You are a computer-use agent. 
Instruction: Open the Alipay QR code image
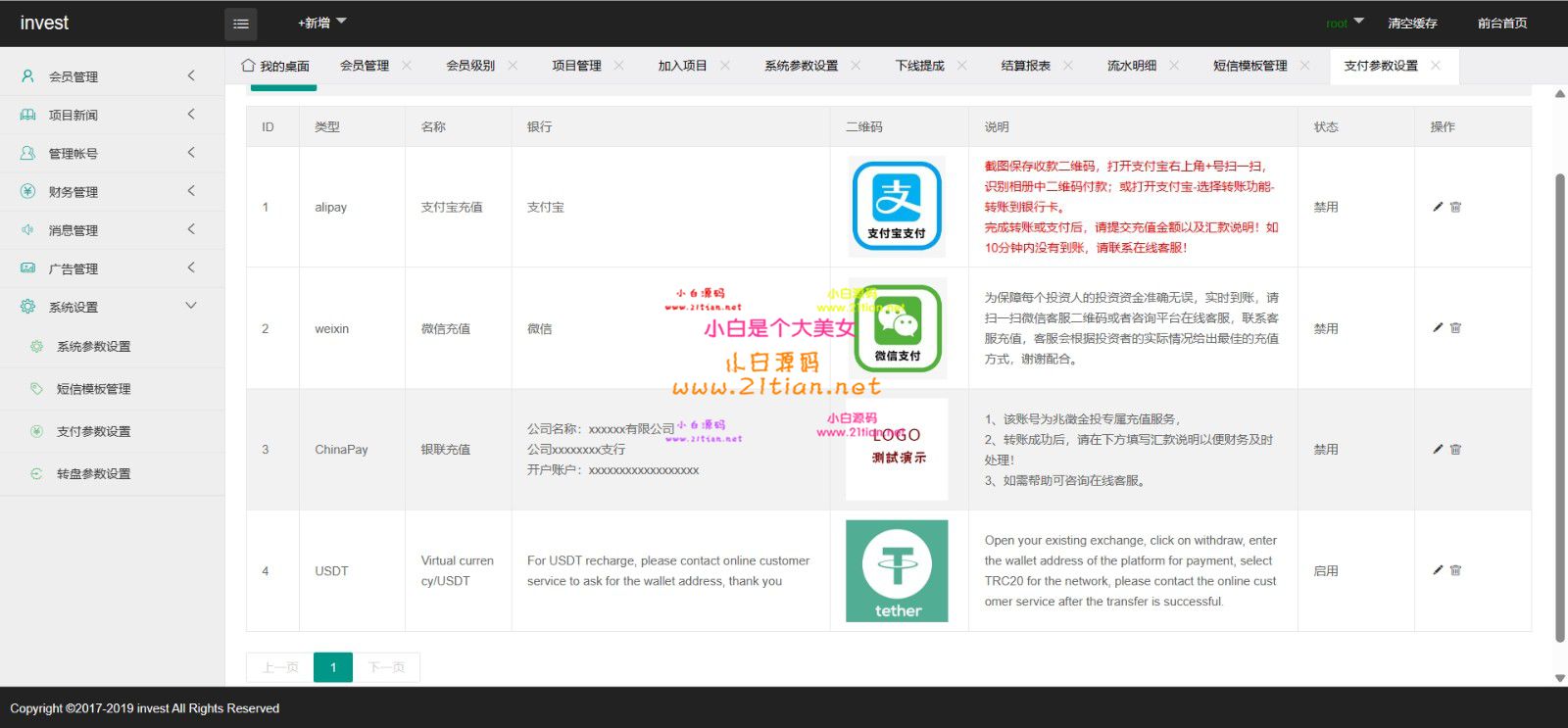pos(897,207)
